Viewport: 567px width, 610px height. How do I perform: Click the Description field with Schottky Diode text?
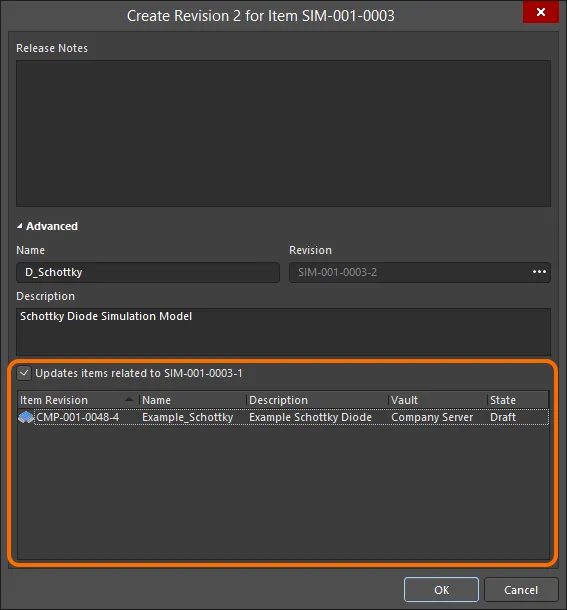(283, 331)
